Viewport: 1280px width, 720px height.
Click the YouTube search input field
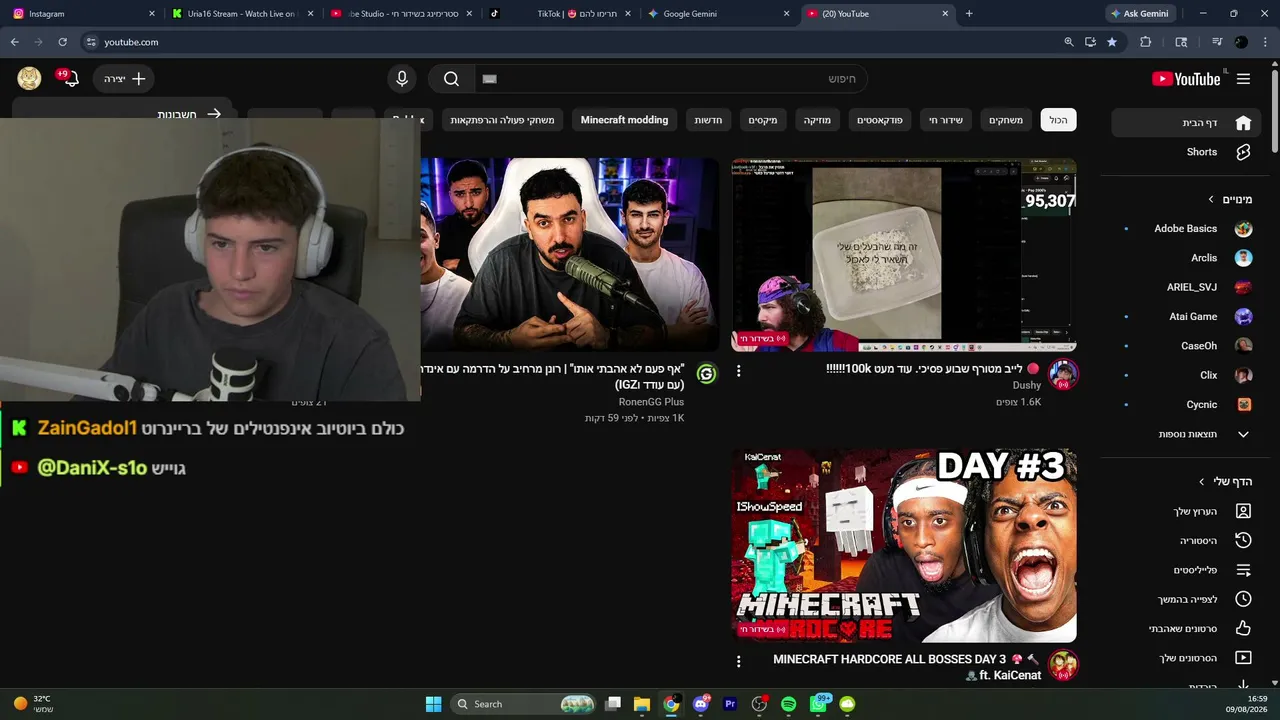click(670, 79)
